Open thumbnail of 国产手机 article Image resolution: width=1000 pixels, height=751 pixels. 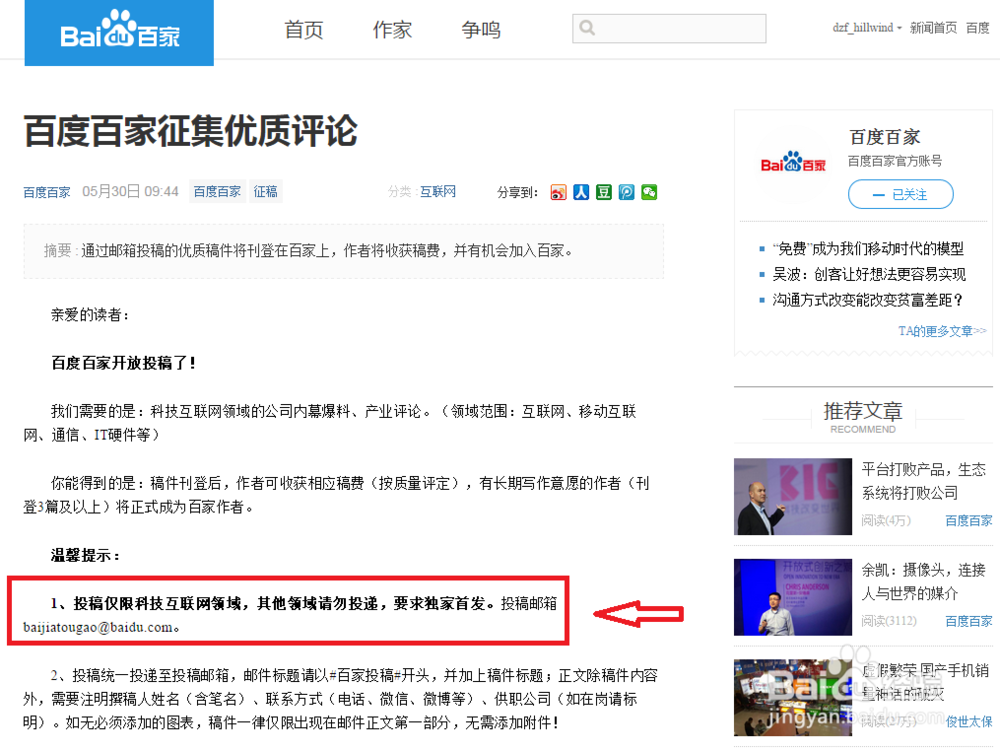(x=793, y=697)
